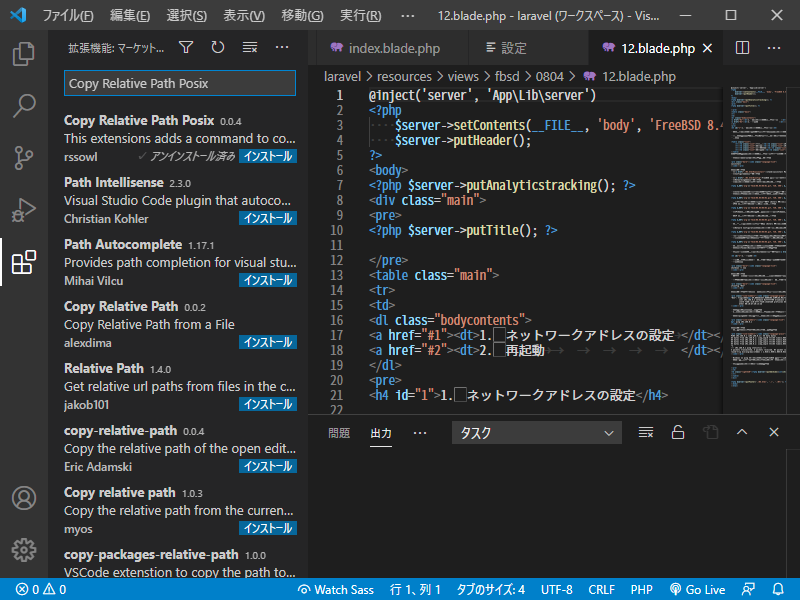Screen dimensions: 800x600
Task: Start Go Live server from status bar
Action: tap(697, 590)
